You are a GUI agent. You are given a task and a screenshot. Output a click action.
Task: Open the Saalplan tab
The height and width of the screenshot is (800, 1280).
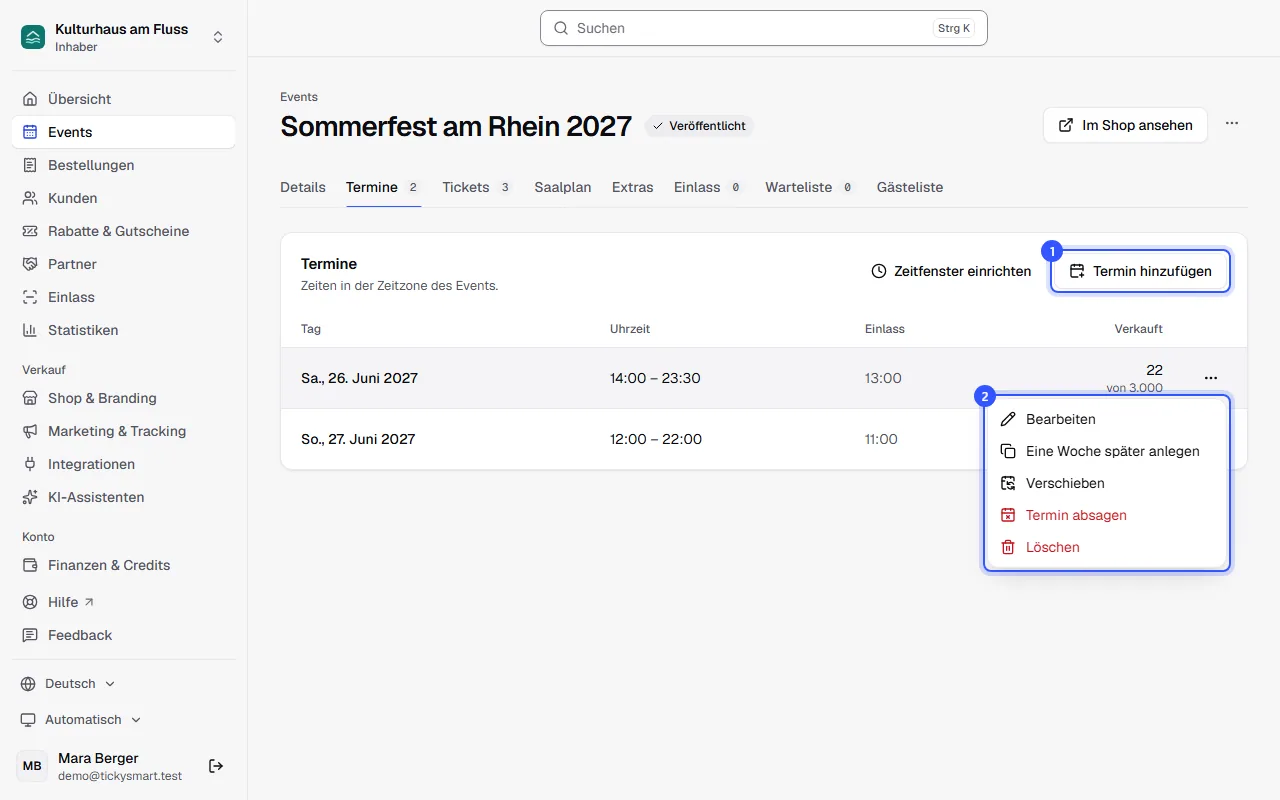point(563,187)
